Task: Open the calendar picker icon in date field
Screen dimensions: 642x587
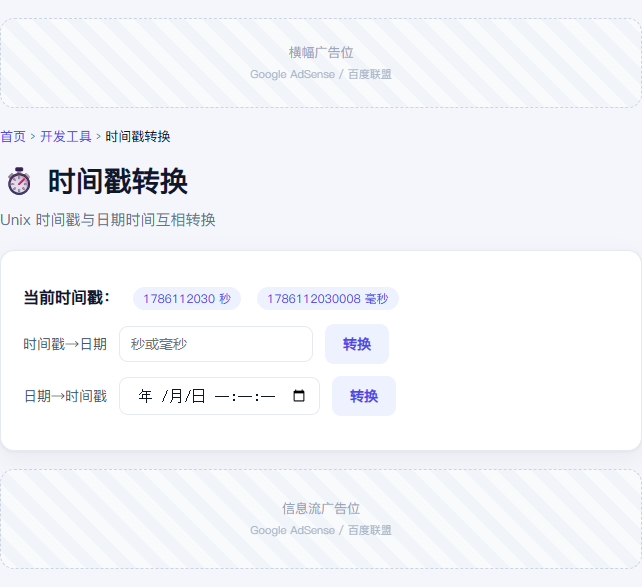Action: point(299,396)
